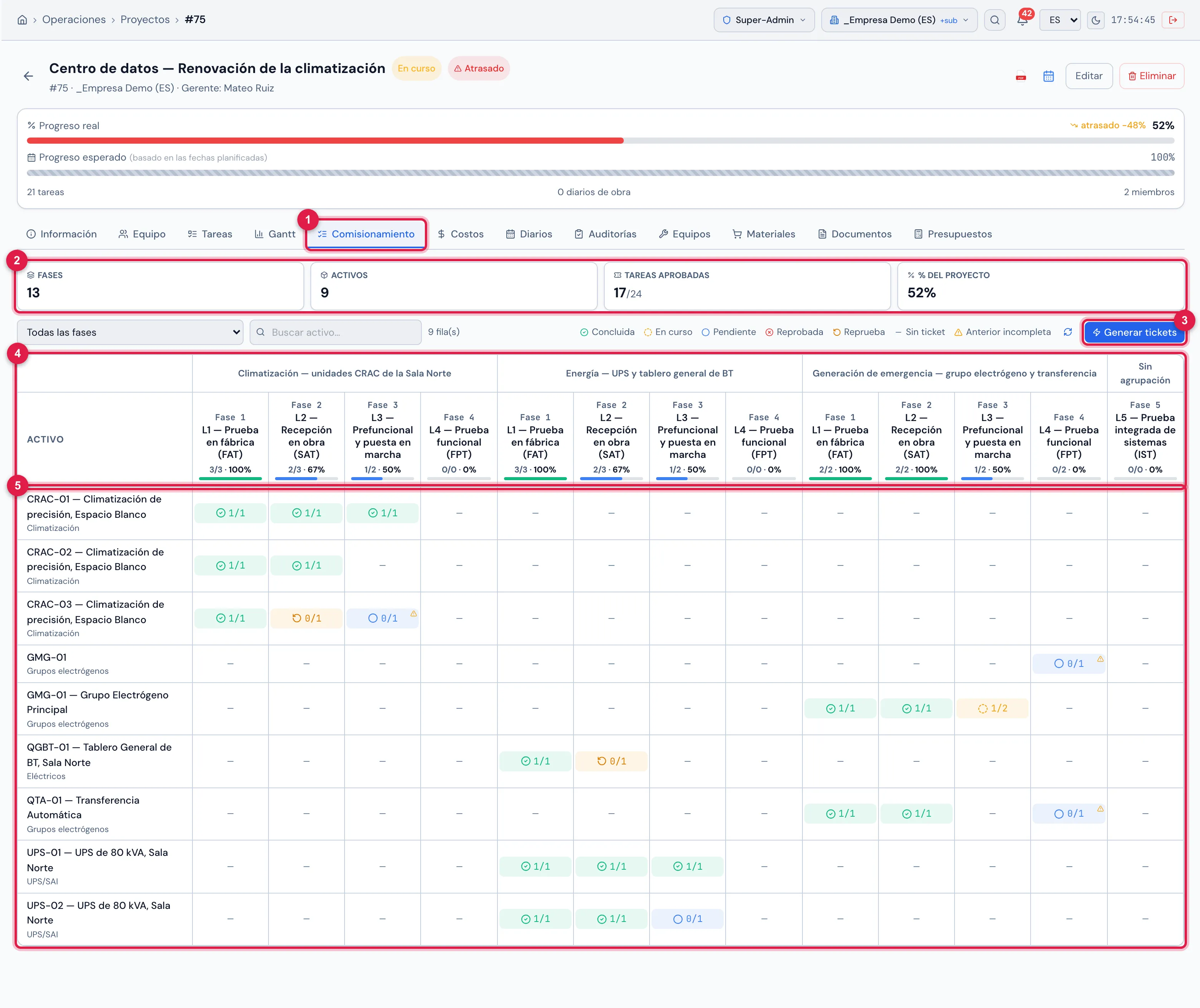Open GMG-01 Principal in-progress 1/2 cell

tap(993, 709)
